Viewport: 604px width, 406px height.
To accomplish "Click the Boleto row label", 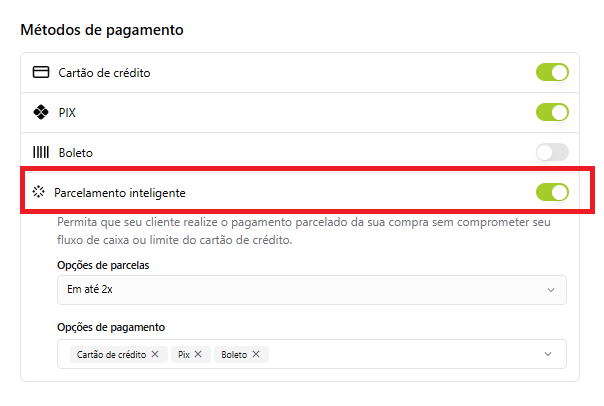I will 76,153.
